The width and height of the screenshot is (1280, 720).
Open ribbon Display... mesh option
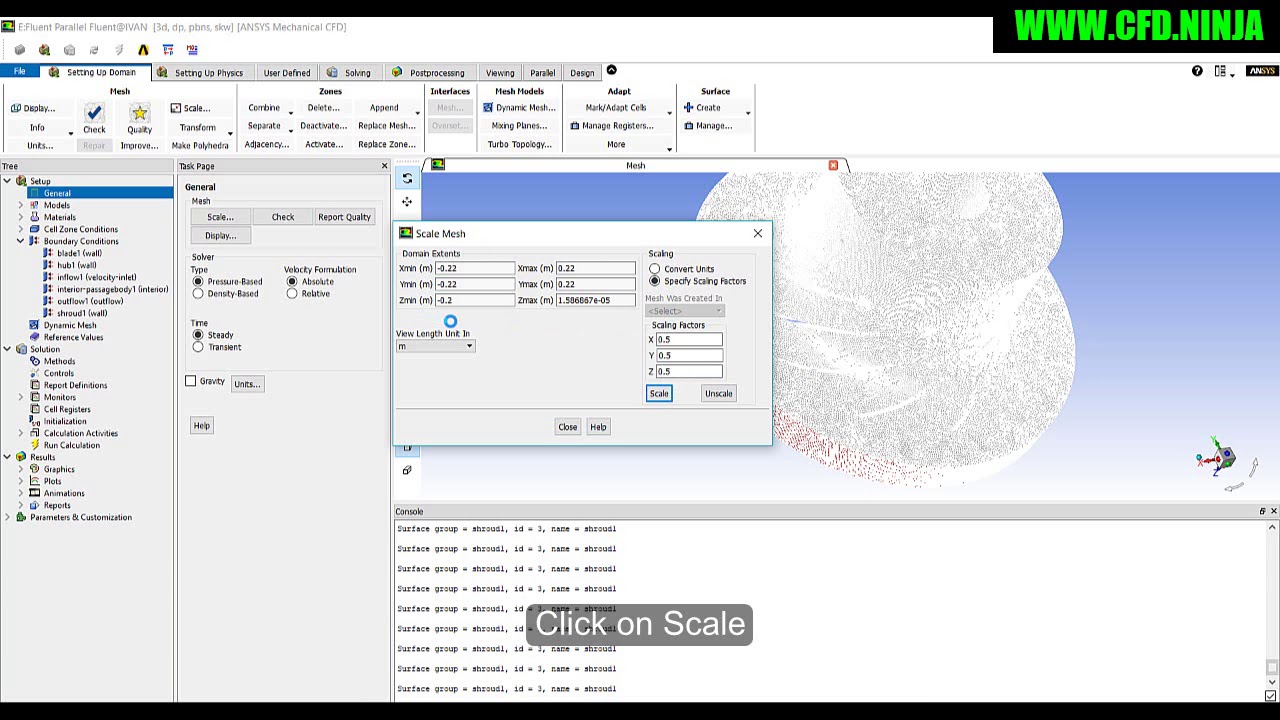[x=33, y=108]
